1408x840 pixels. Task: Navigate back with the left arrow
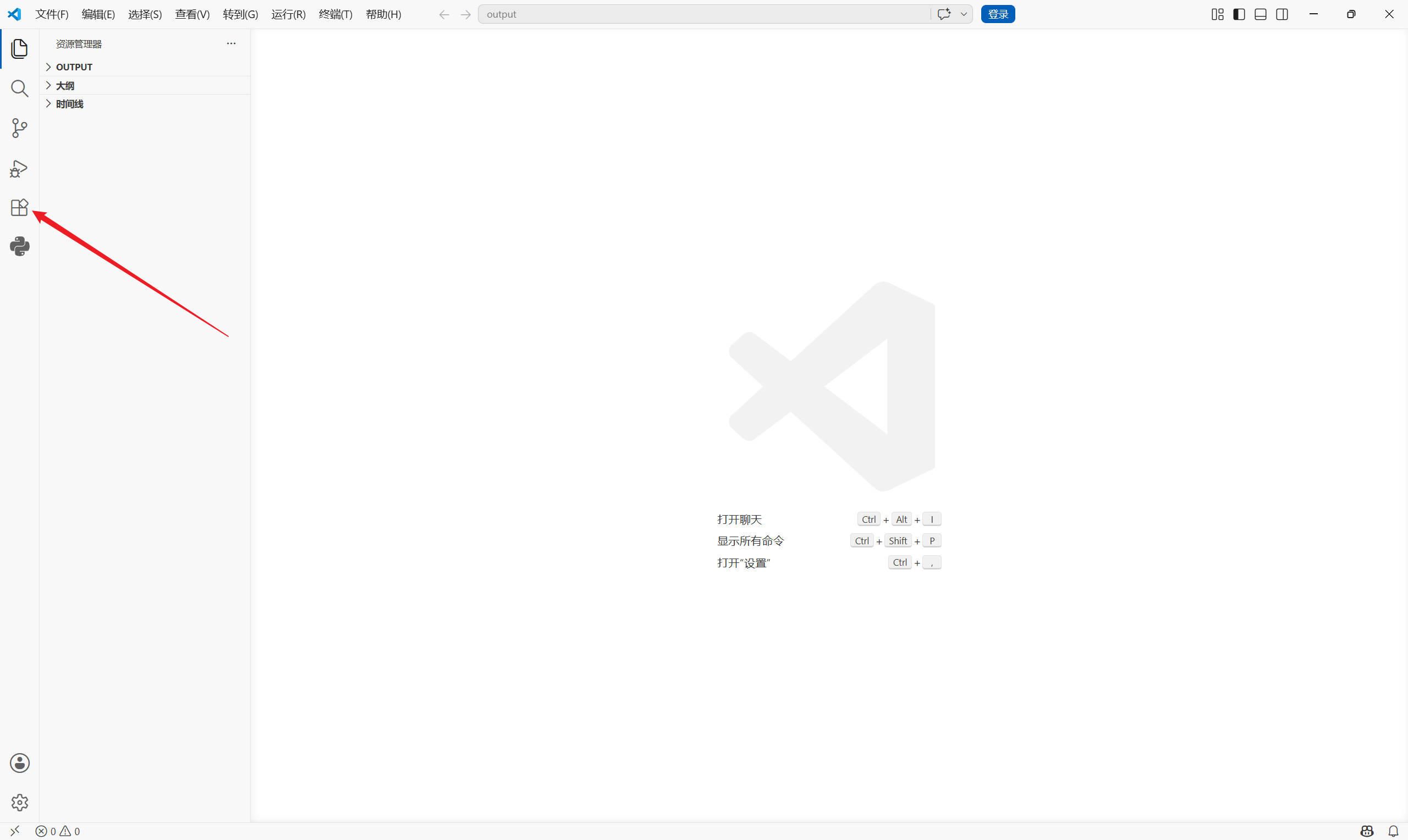(444, 14)
